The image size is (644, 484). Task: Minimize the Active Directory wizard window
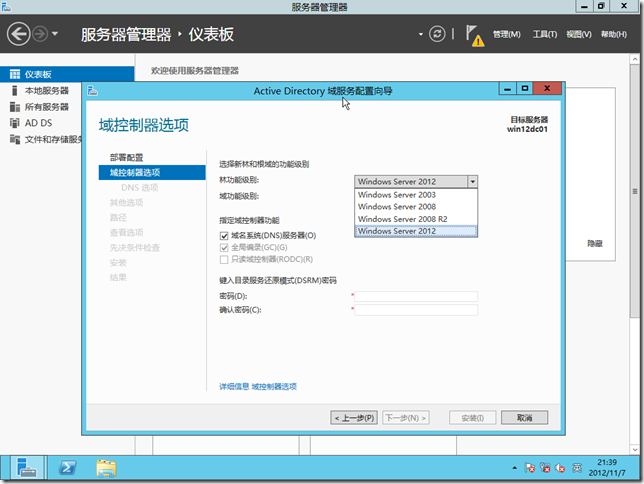click(x=508, y=89)
